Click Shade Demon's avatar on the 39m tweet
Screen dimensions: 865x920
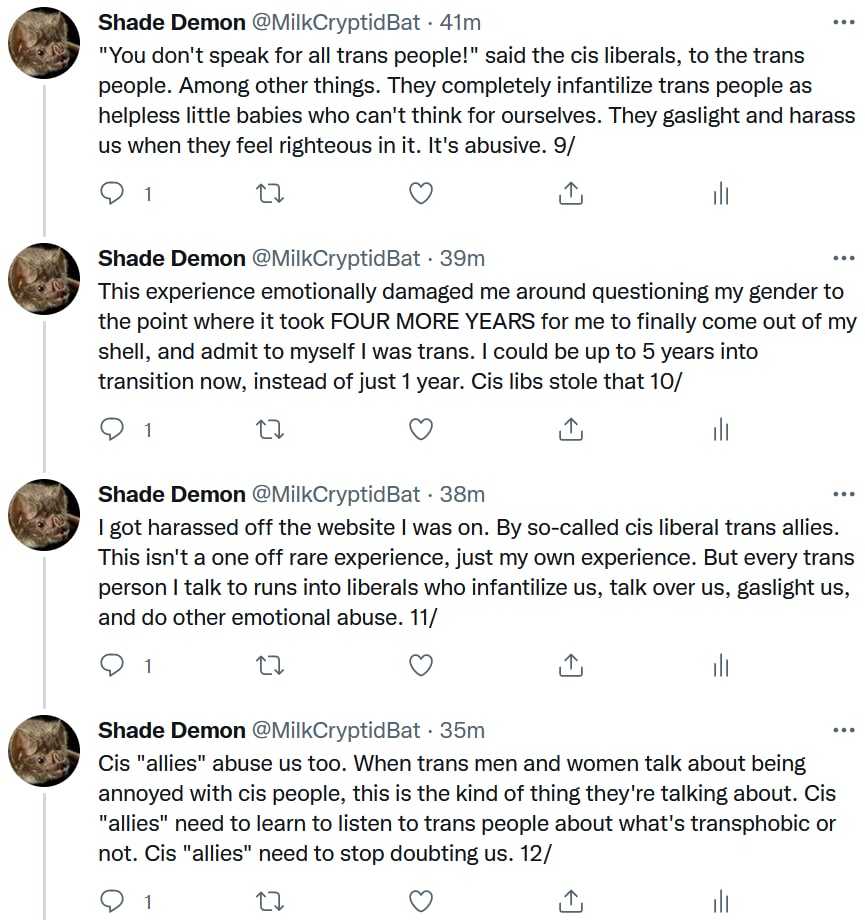(44, 277)
